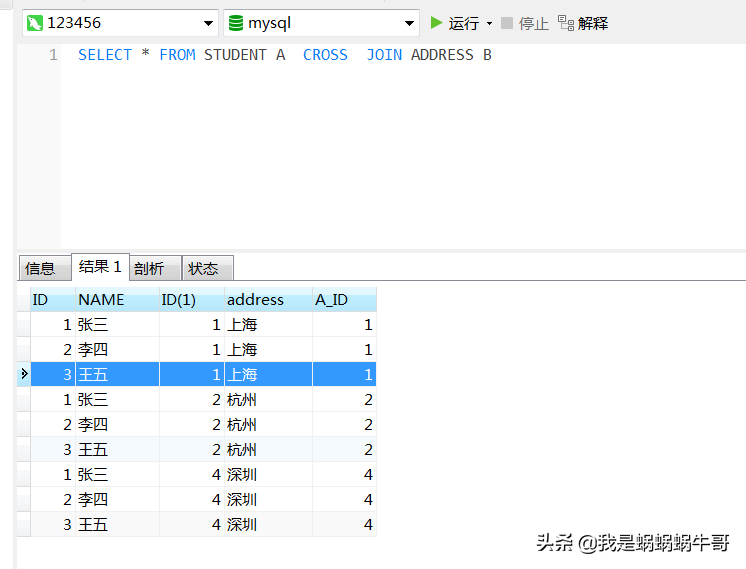
Task: Select NAME cell 李四 in the second row
Action: 117,350
